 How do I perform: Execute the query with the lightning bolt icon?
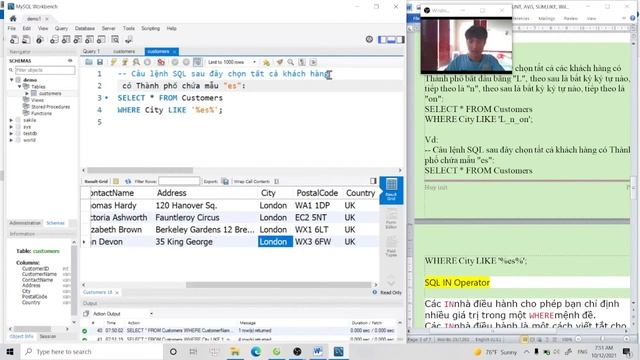[x=113, y=62]
